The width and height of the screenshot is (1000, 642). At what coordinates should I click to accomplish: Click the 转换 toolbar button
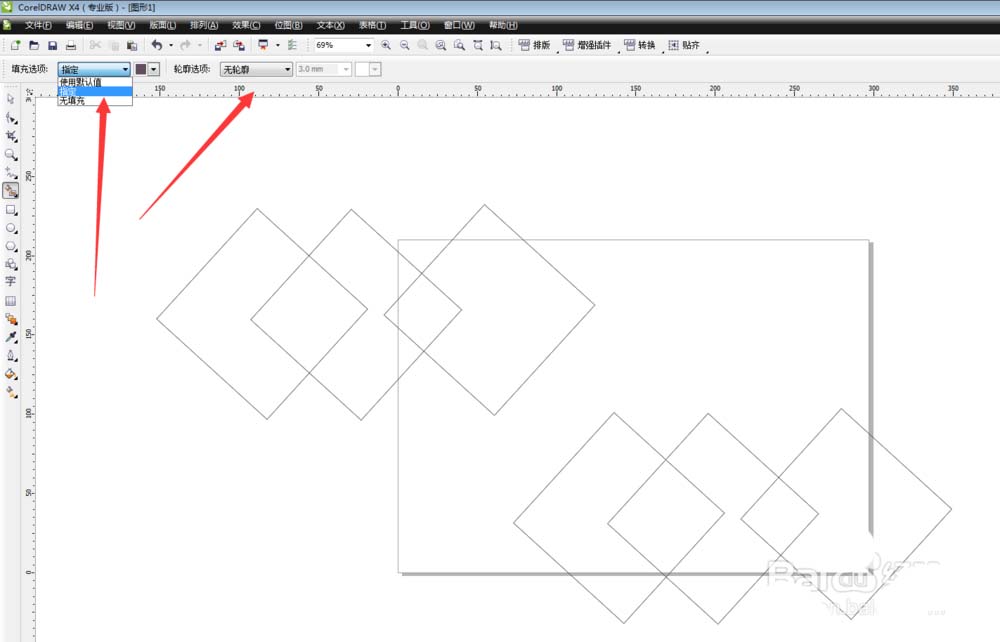(x=640, y=45)
